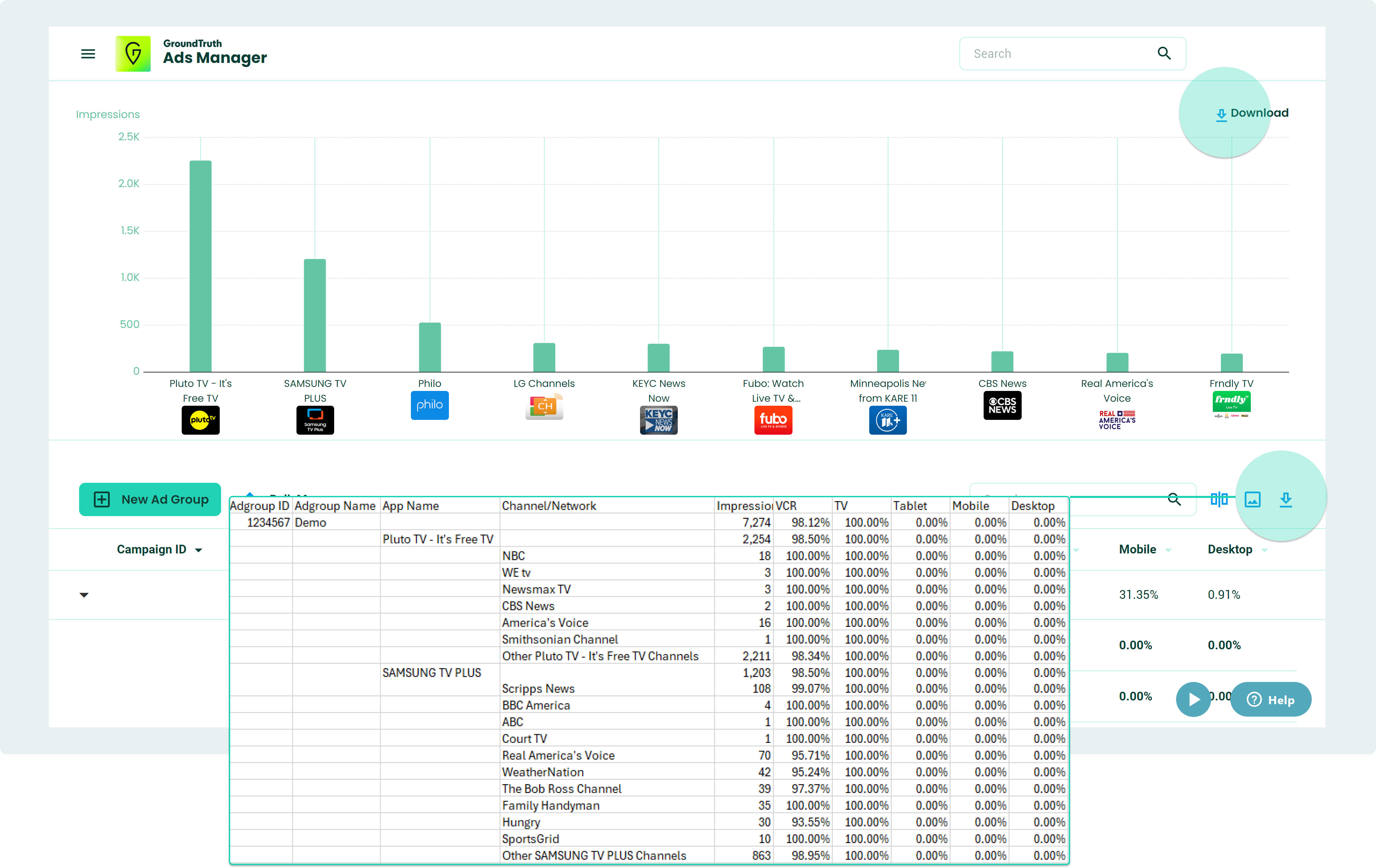This screenshot has height=868, width=1376.
Task: Click the VCR column header
Action: (x=802, y=506)
